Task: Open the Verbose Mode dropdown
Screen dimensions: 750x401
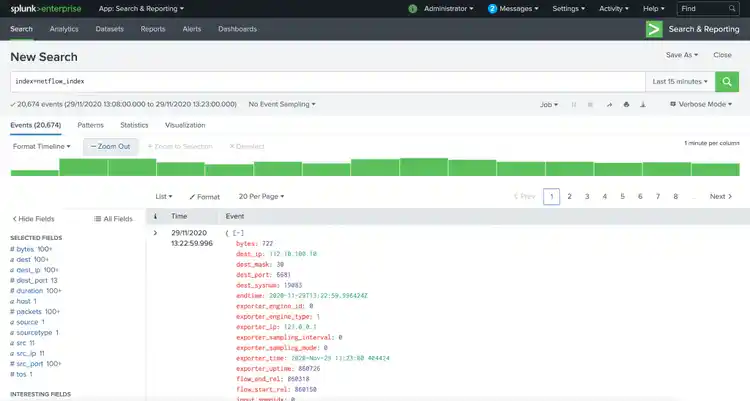Action: coord(699,104)
